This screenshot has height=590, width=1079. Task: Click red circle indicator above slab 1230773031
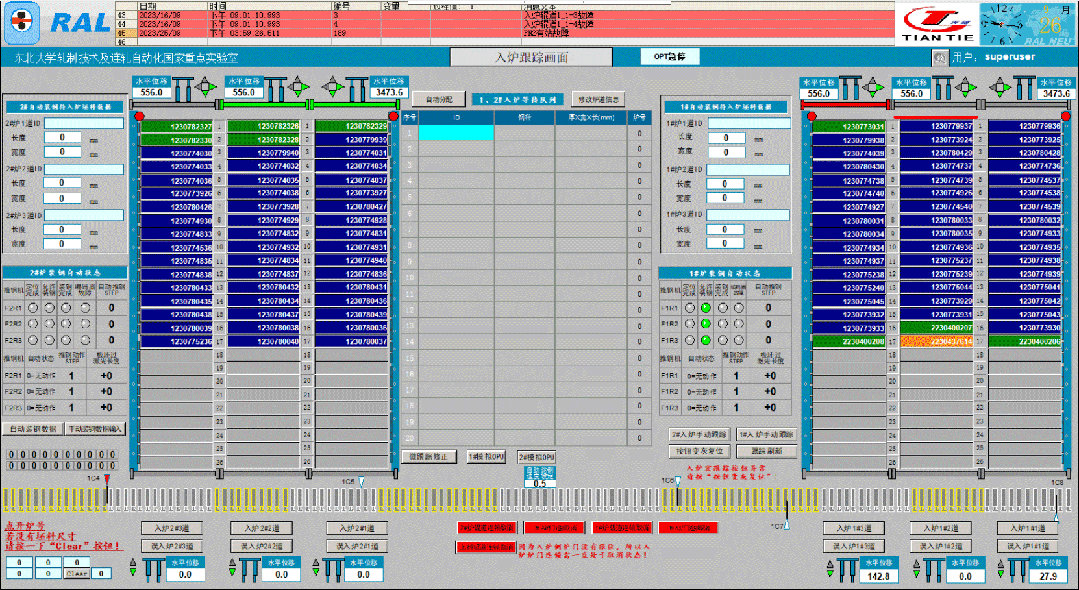(812, 116)
